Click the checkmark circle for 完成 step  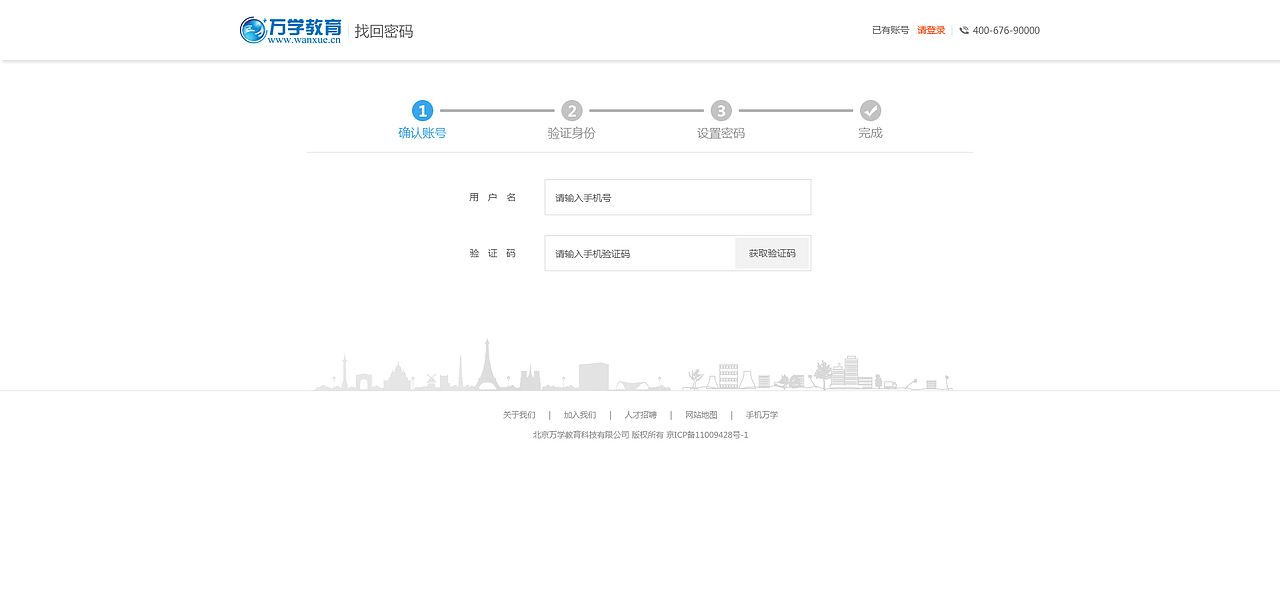pos(870,111)
